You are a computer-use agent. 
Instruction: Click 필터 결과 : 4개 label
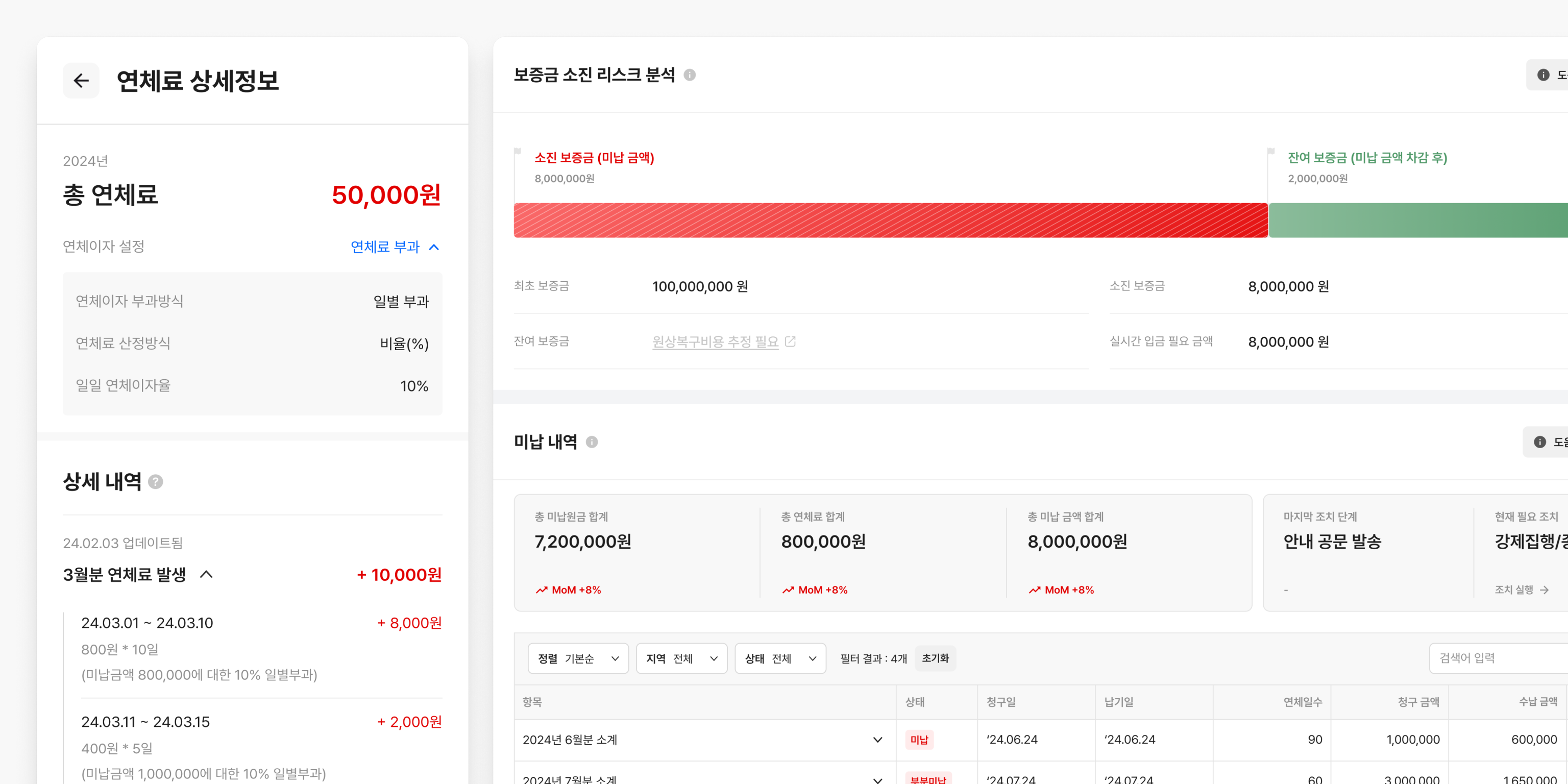pyautogui.click(x=873, y=658)
